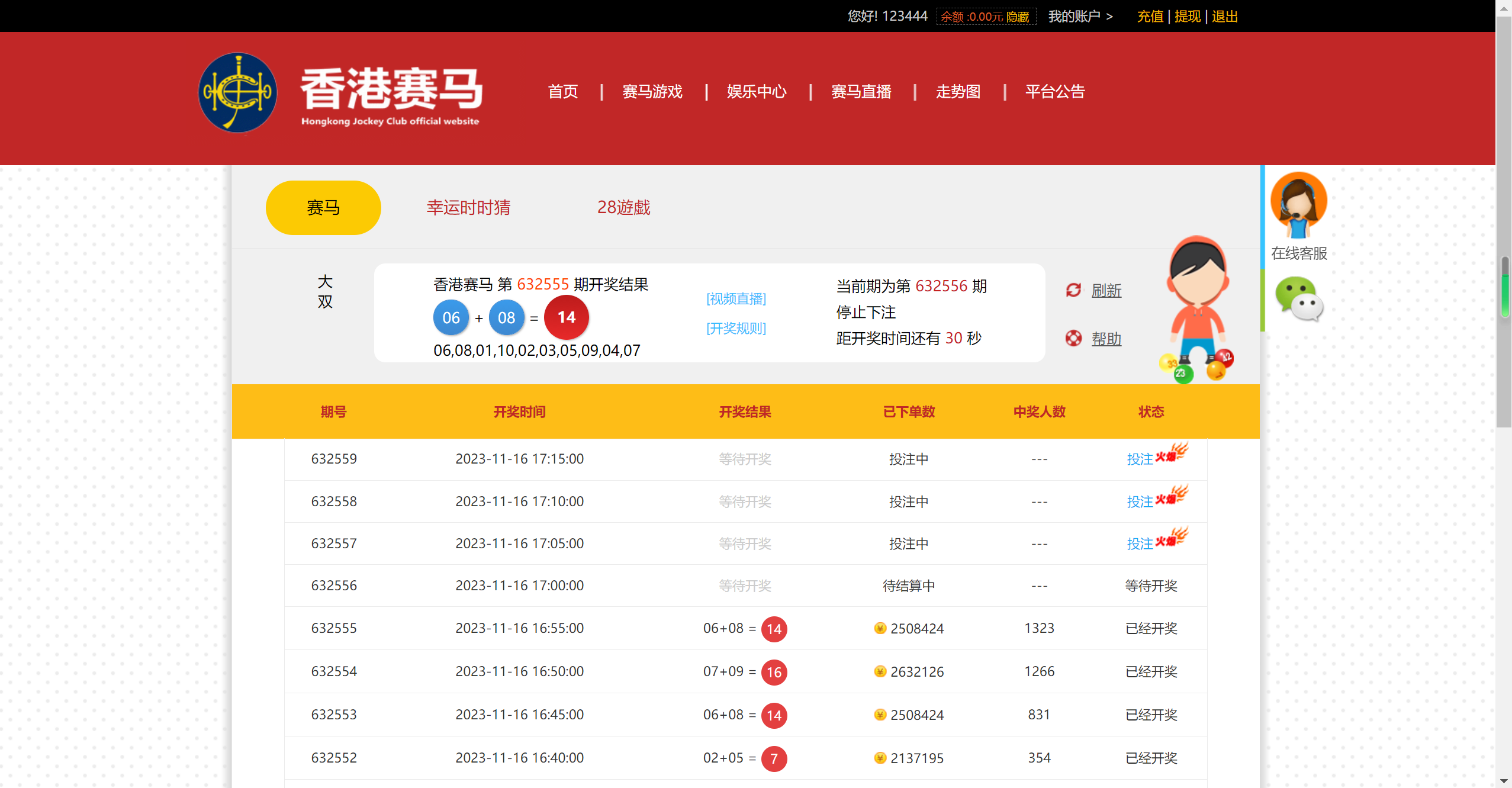Open 走势图 from the top navigation
1512x788 pixels.
[x=958, y=92]
